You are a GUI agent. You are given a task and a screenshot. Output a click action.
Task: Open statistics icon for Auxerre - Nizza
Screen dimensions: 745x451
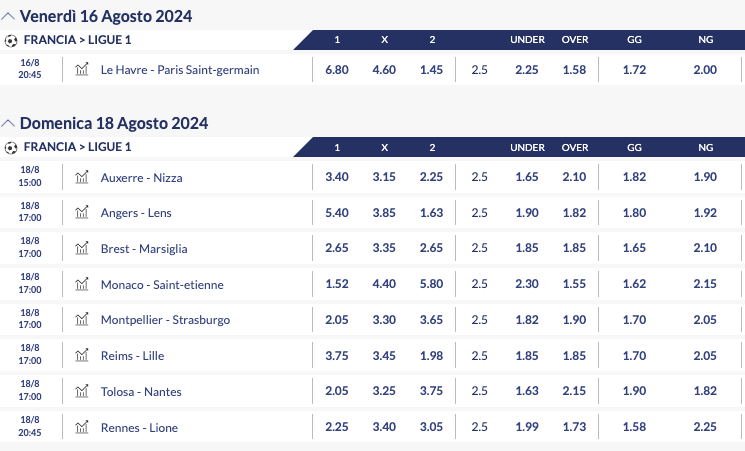[82, 177]
